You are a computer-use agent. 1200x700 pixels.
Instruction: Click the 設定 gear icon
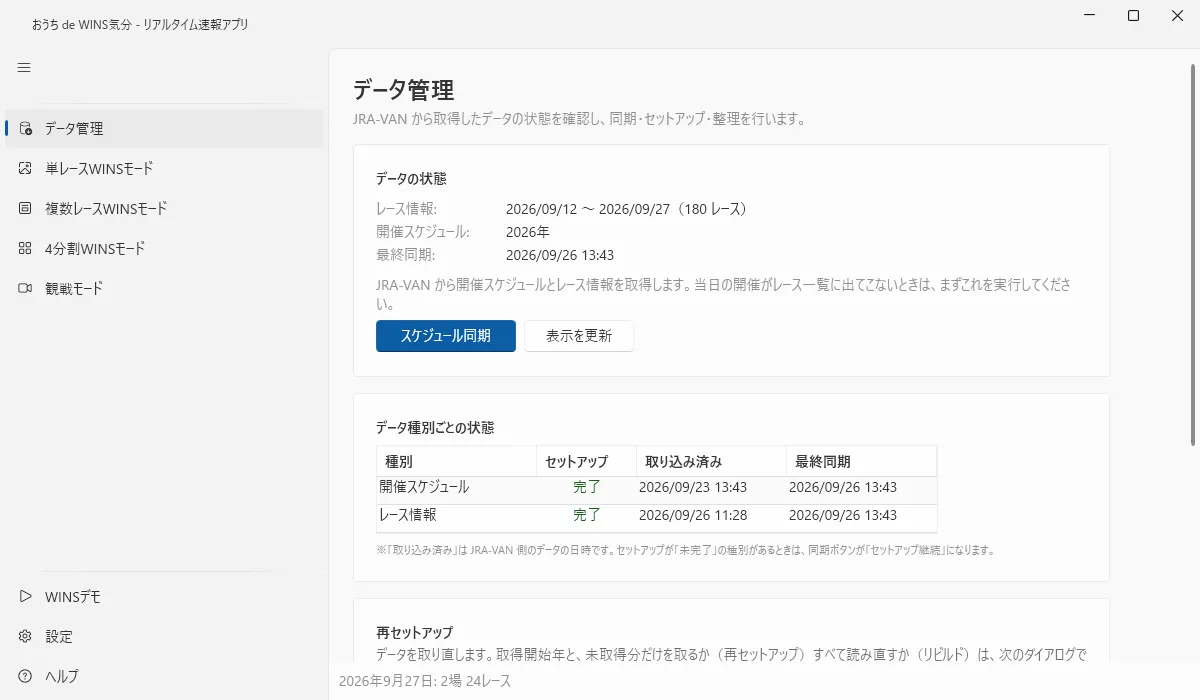(x=25, y=637)
